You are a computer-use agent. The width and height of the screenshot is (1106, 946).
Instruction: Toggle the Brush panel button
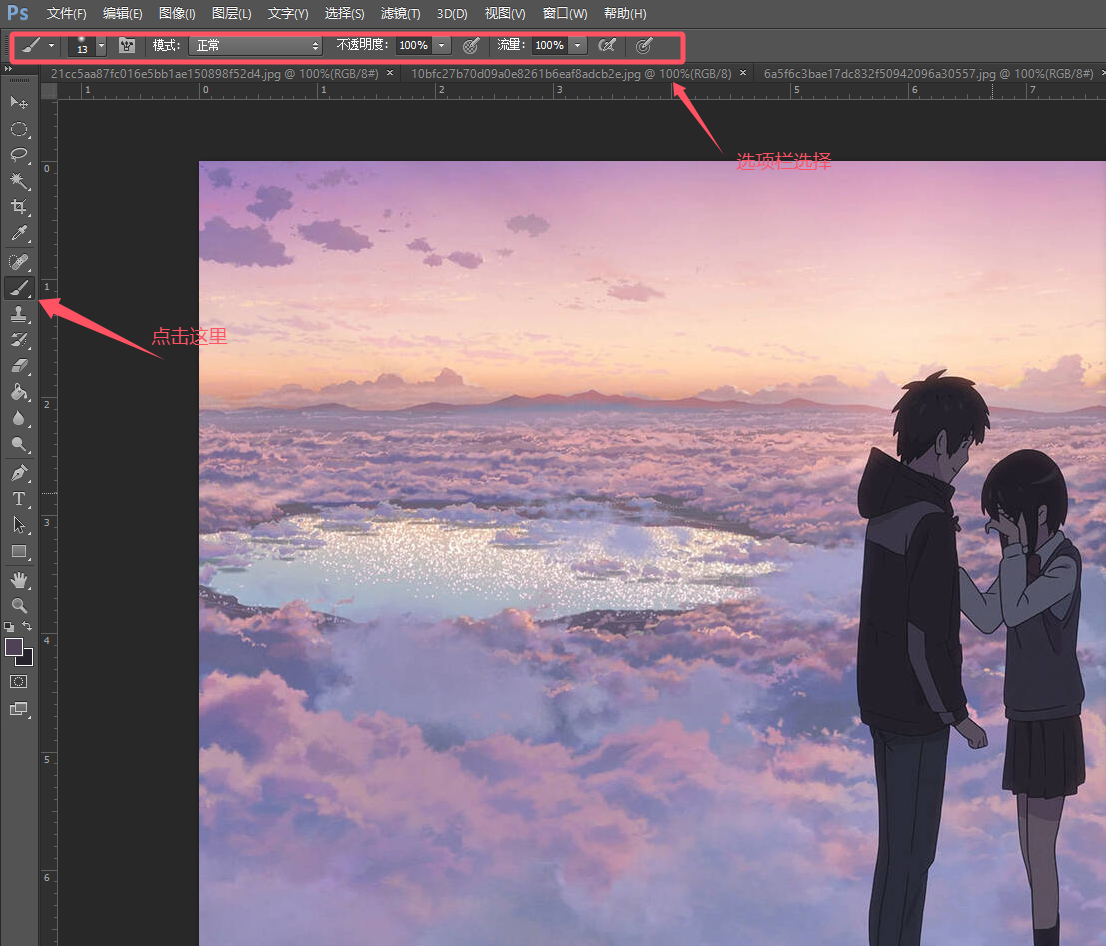tap(127, 46)
